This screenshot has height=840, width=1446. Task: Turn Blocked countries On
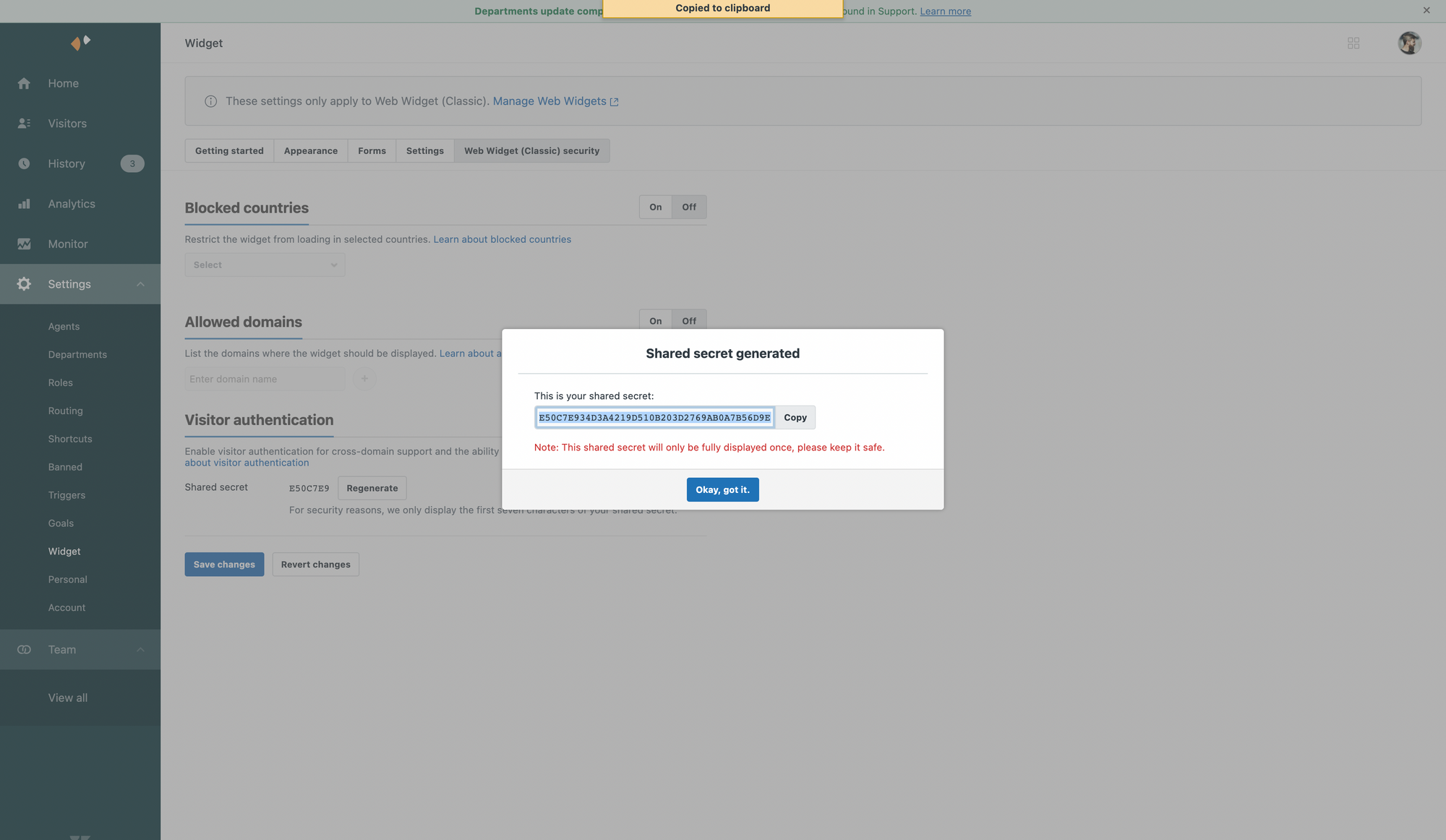pos(655,207)
